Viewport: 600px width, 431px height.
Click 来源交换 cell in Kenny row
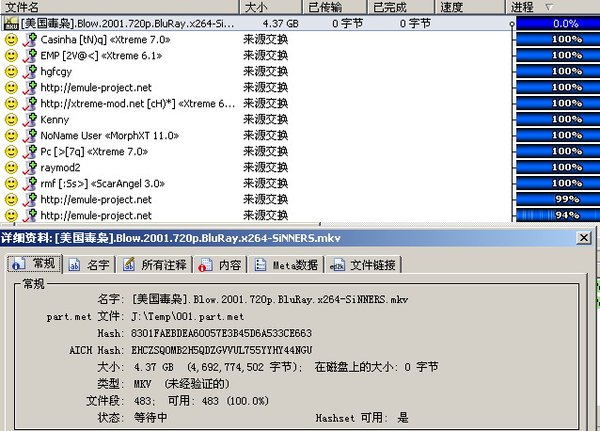pyautogui.click(x=266, y=120)
